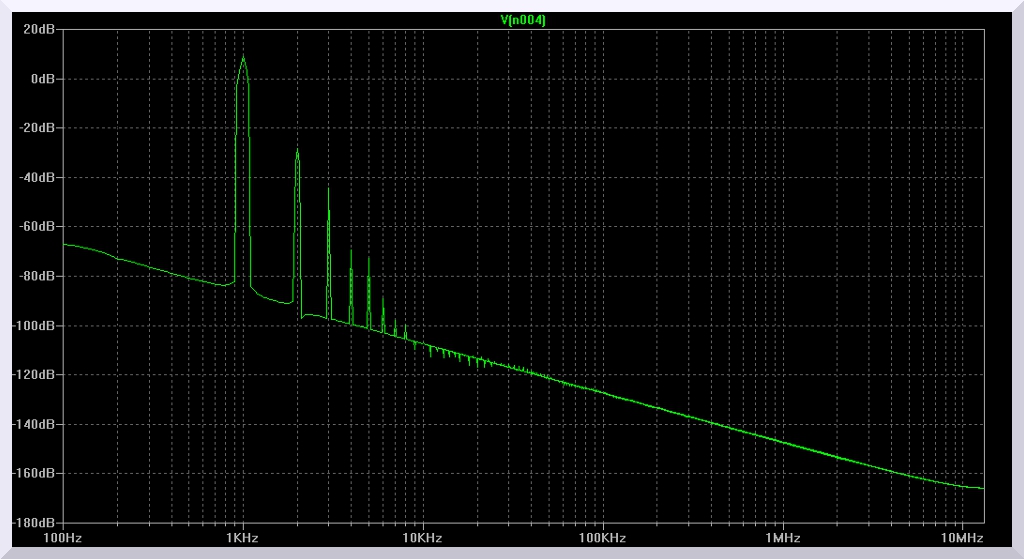Click the 10KHz frequency axis label
Image resolution: width=1024 pixels, height=559 pixels.
tap(422, 538)
